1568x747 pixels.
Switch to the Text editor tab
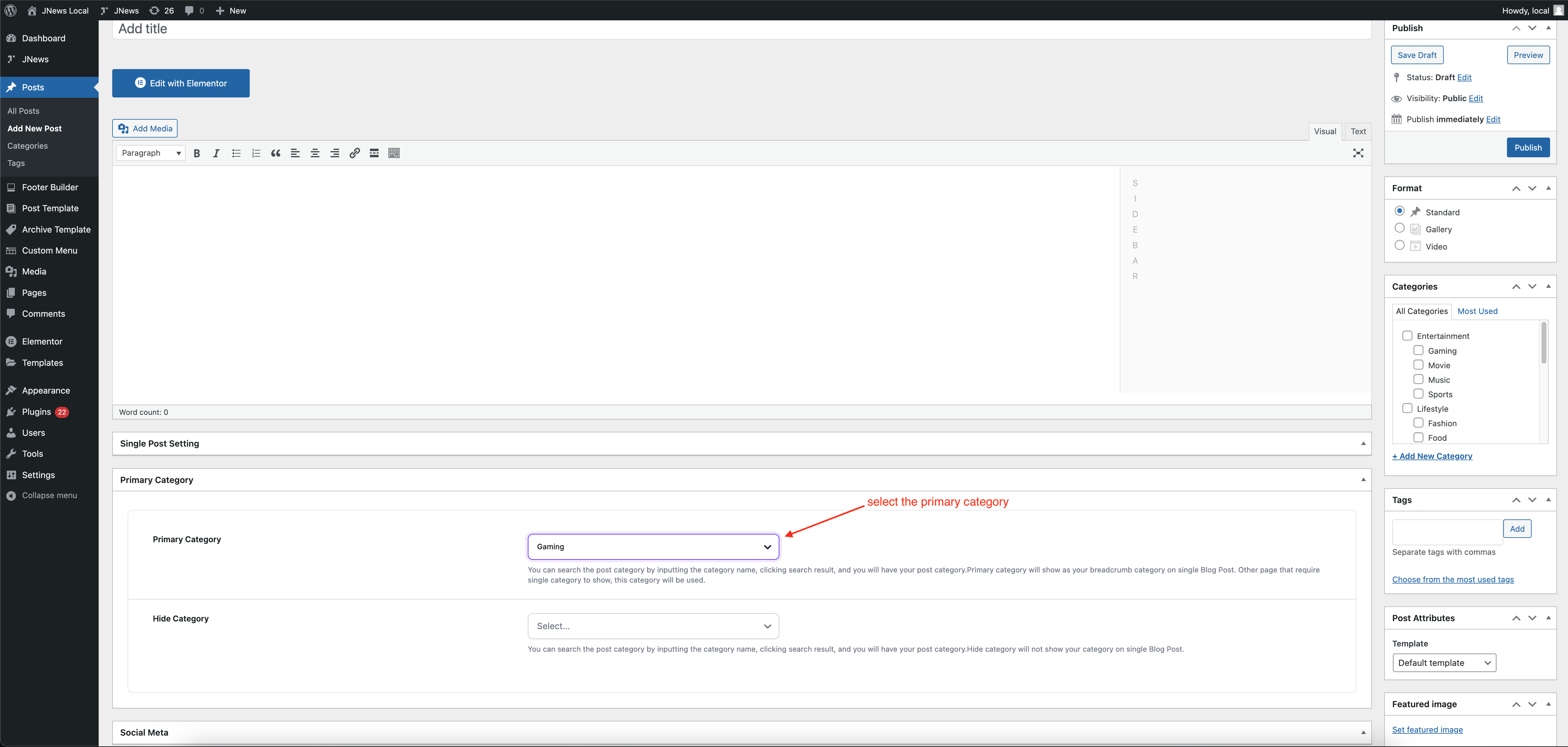click(x=1358, y=131)
